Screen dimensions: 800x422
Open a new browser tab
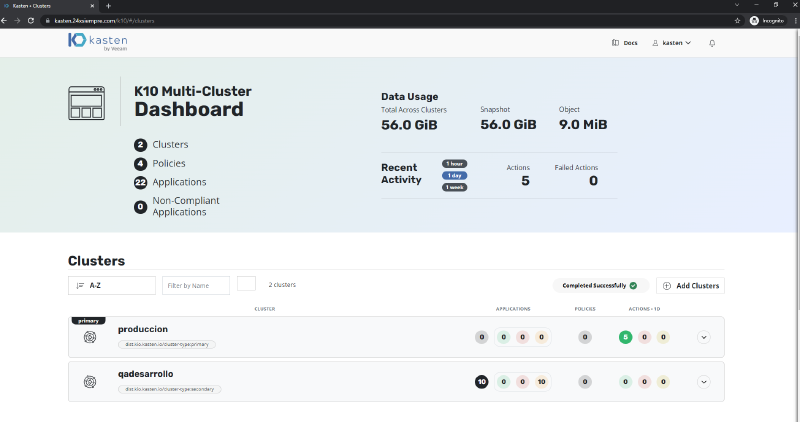[x=108, y=6]
